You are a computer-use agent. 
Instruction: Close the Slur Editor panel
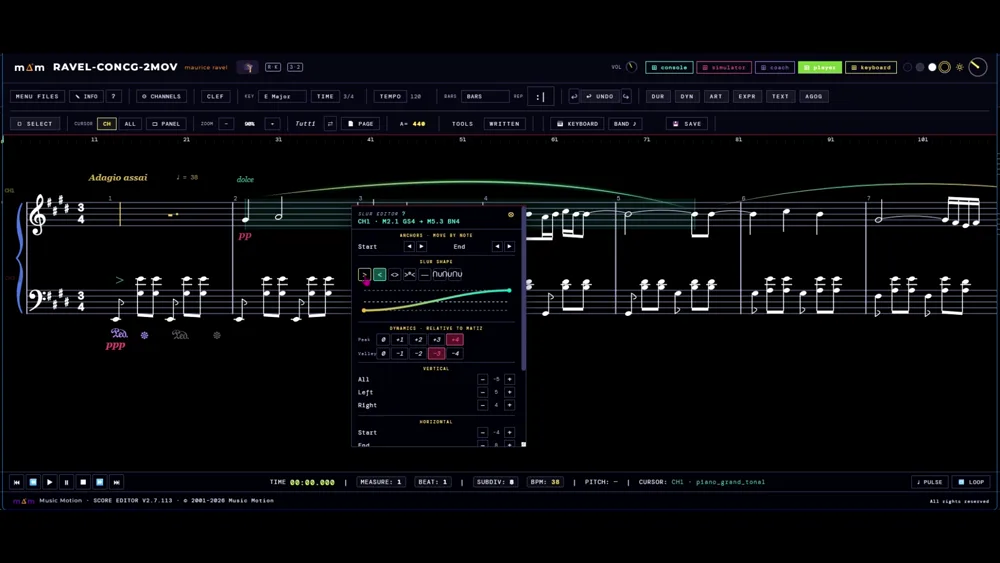510,215
